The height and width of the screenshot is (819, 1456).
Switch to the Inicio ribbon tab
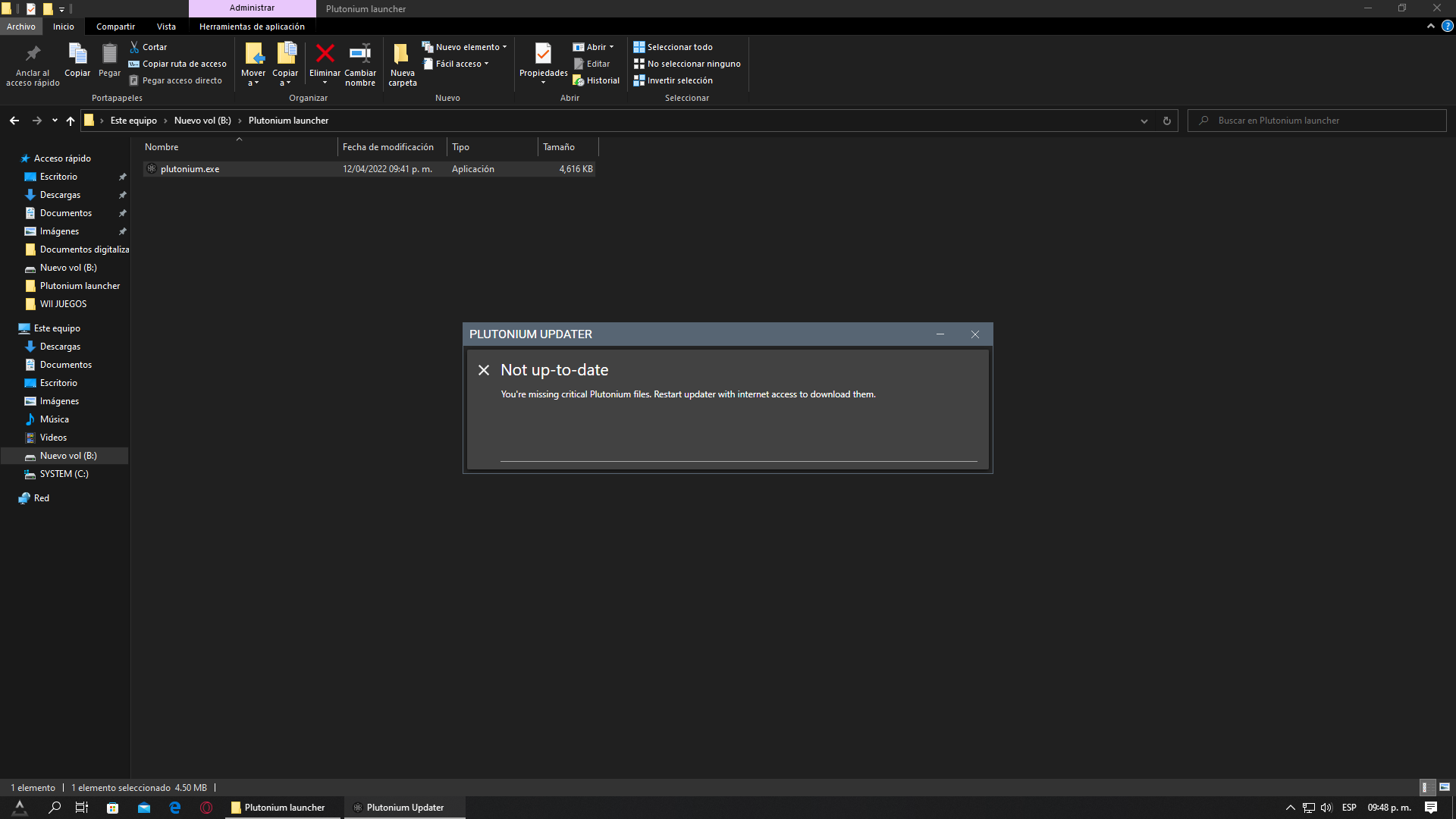(x=64, y=27)
